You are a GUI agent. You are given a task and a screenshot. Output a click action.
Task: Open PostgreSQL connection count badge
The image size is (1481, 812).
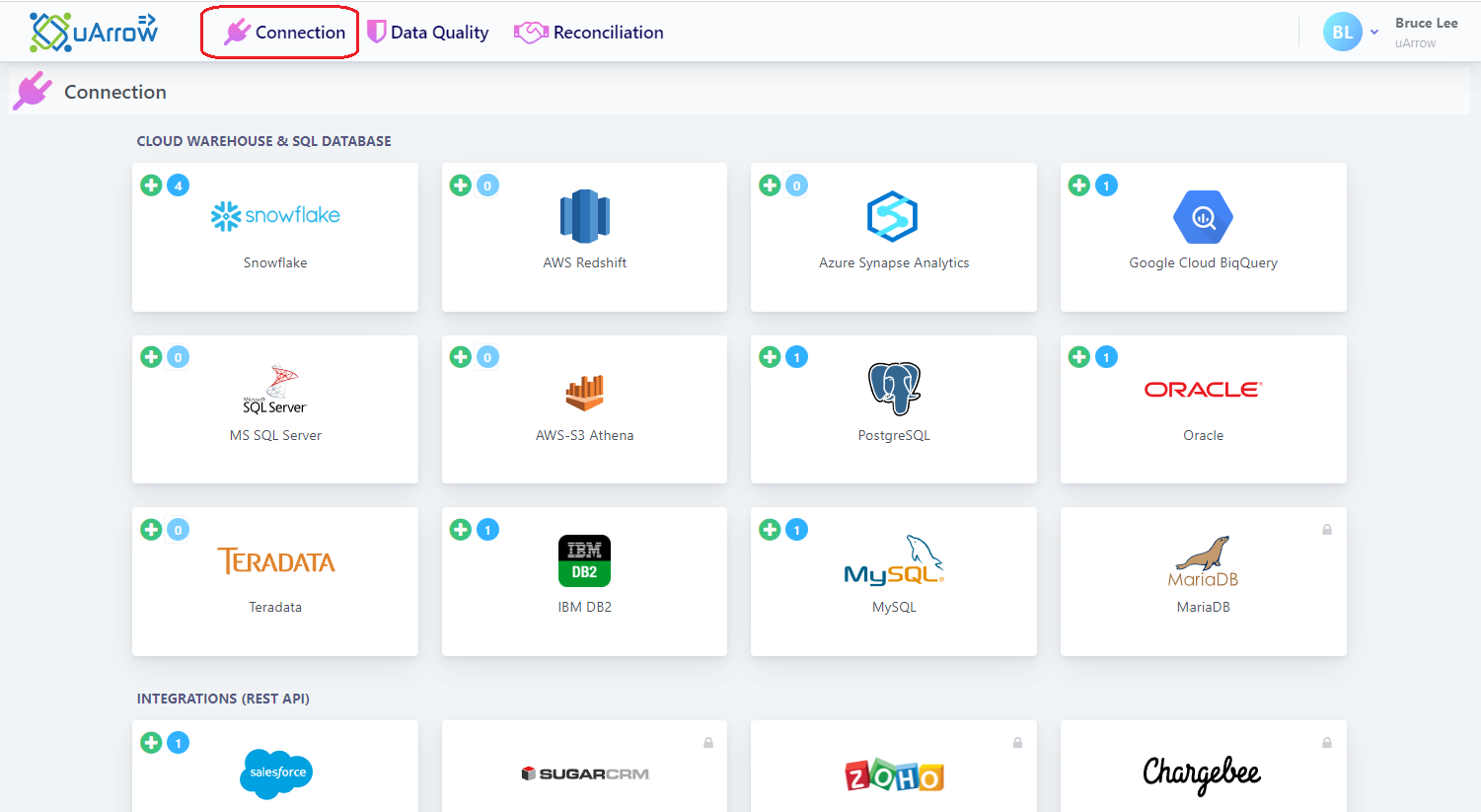click(797, 357)
